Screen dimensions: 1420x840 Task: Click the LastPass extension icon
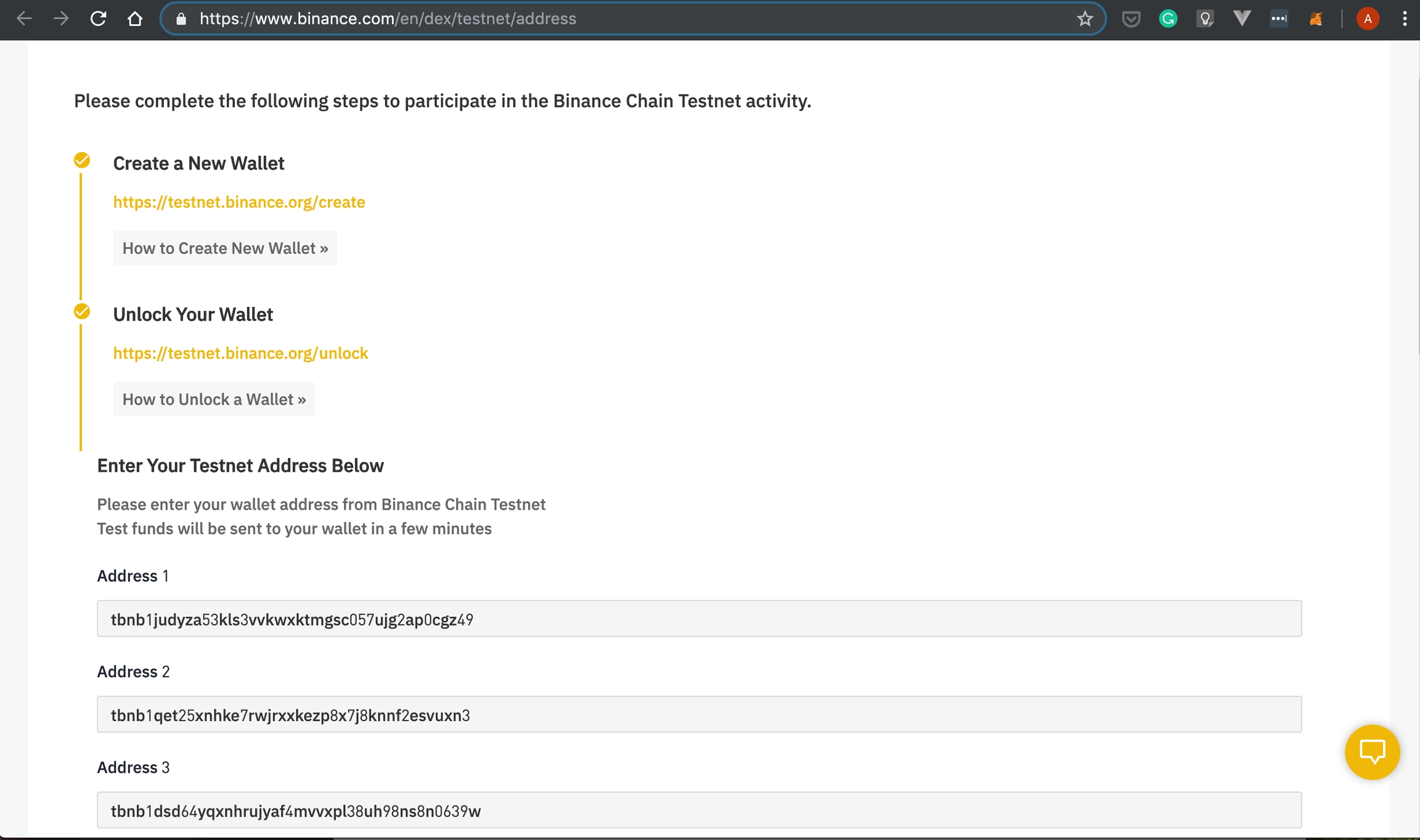click(1279, 19)
